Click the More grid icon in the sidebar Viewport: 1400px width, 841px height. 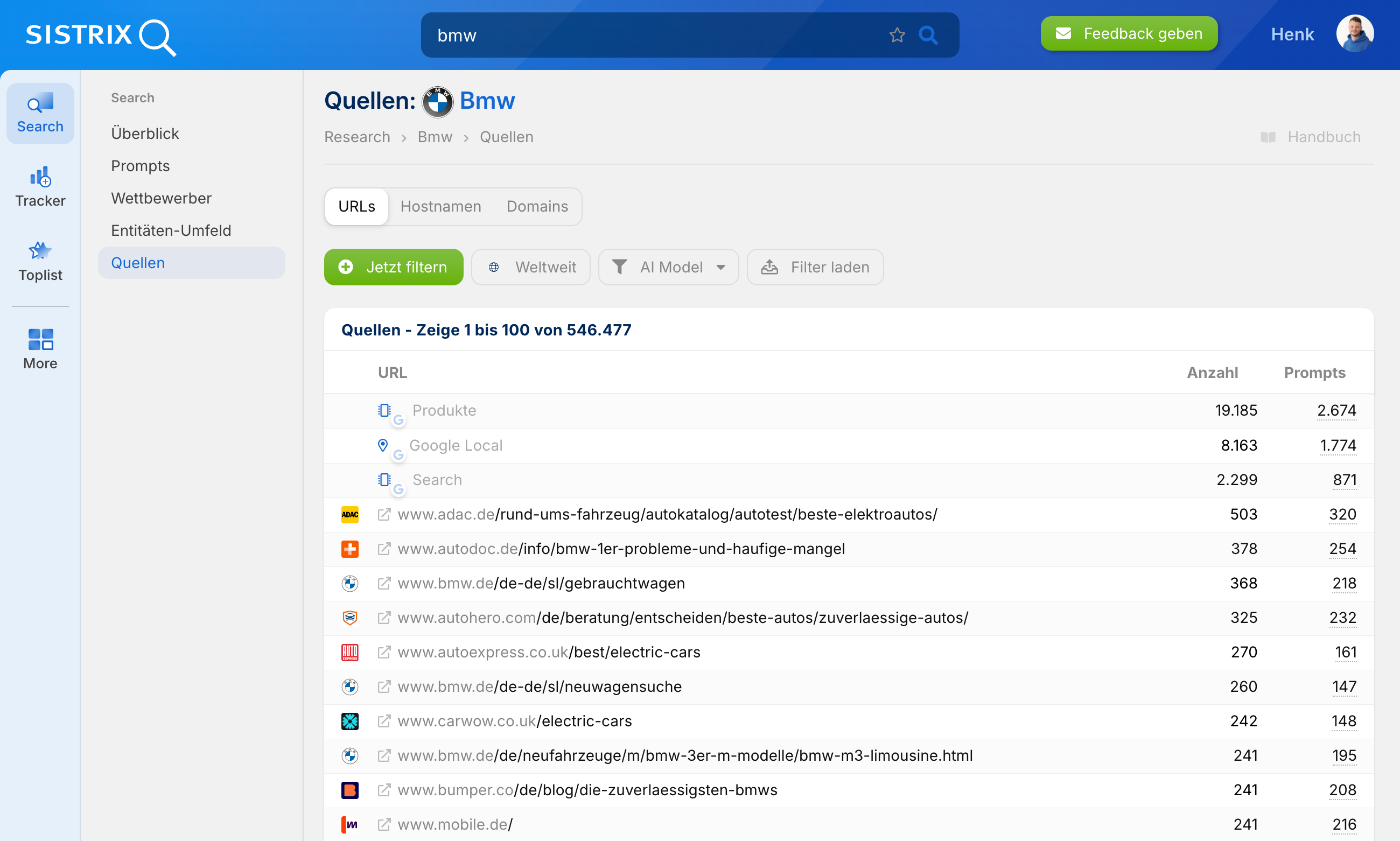point(40,339)
